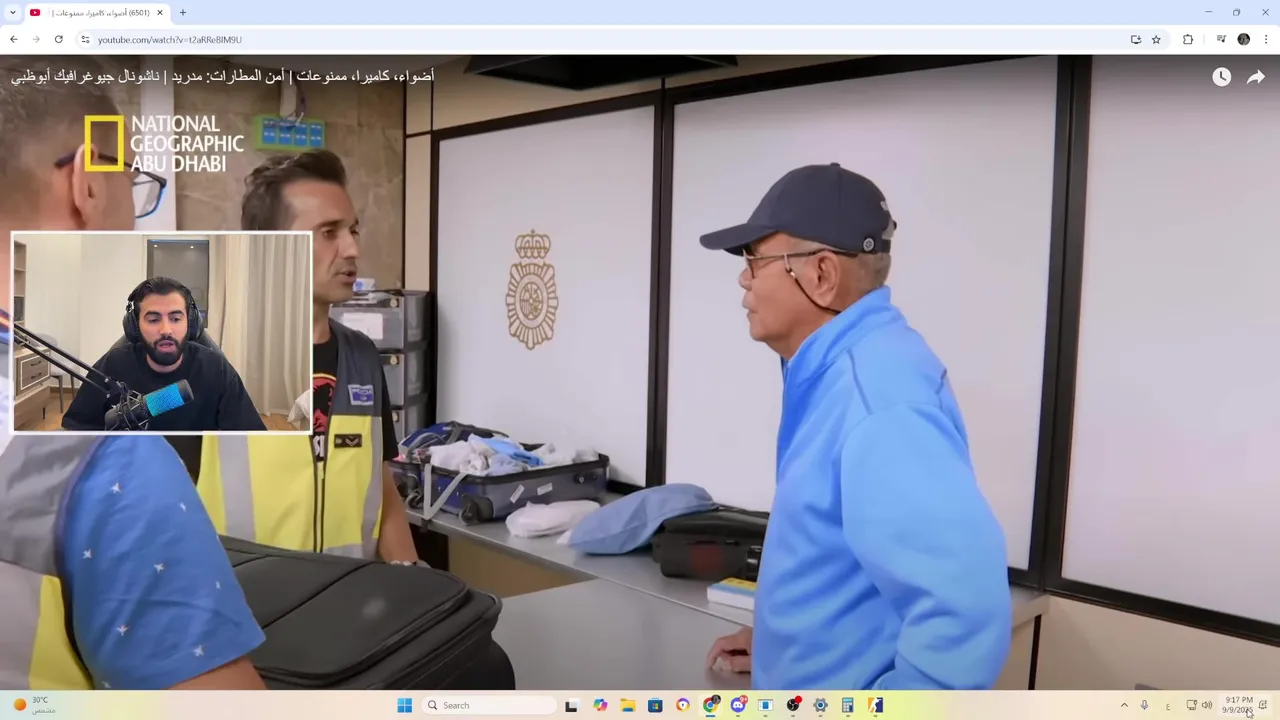Open the volume speaker tray icon

1207,705
